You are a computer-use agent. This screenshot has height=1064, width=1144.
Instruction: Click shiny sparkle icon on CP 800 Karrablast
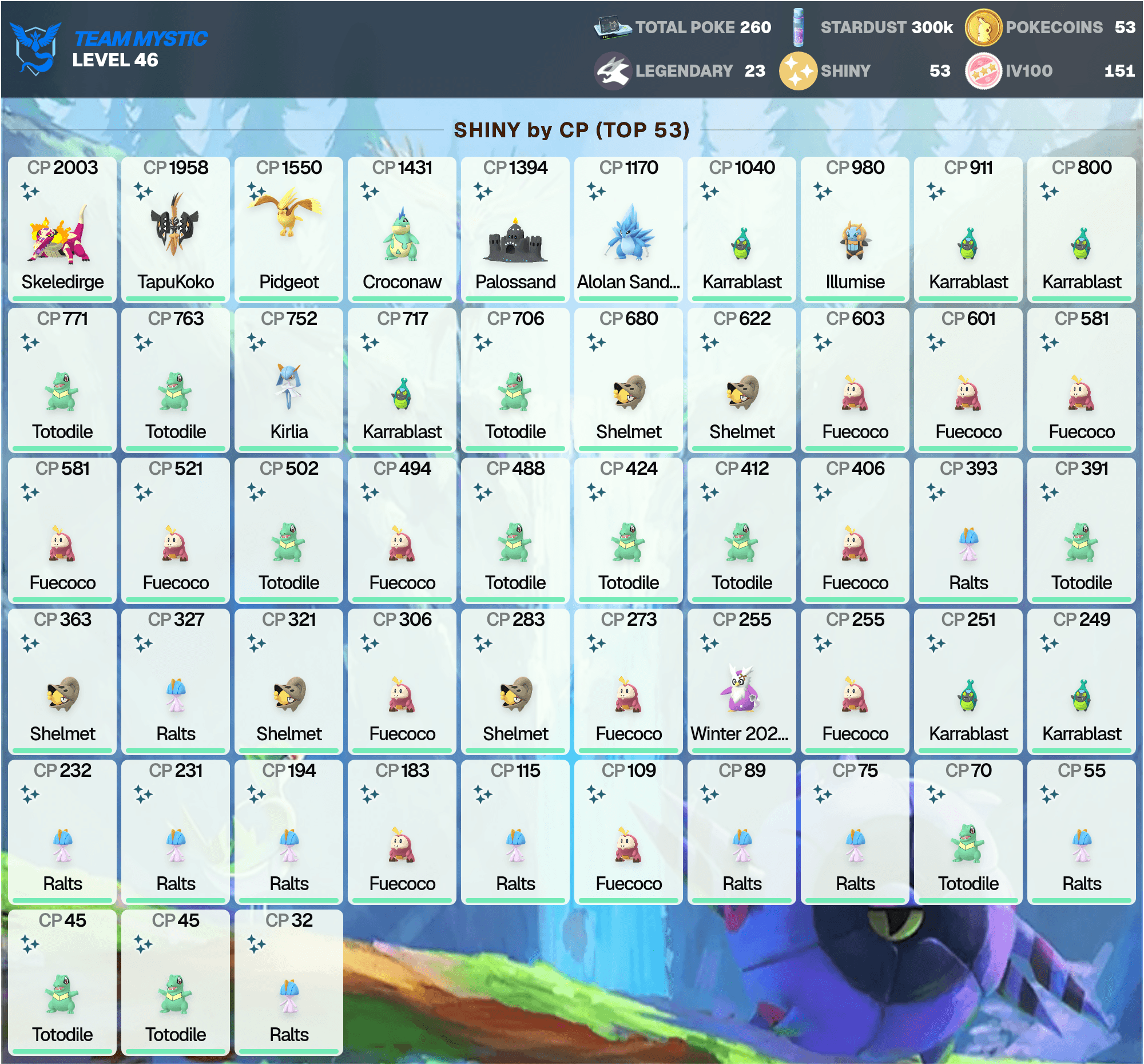tap(1049, 190)
